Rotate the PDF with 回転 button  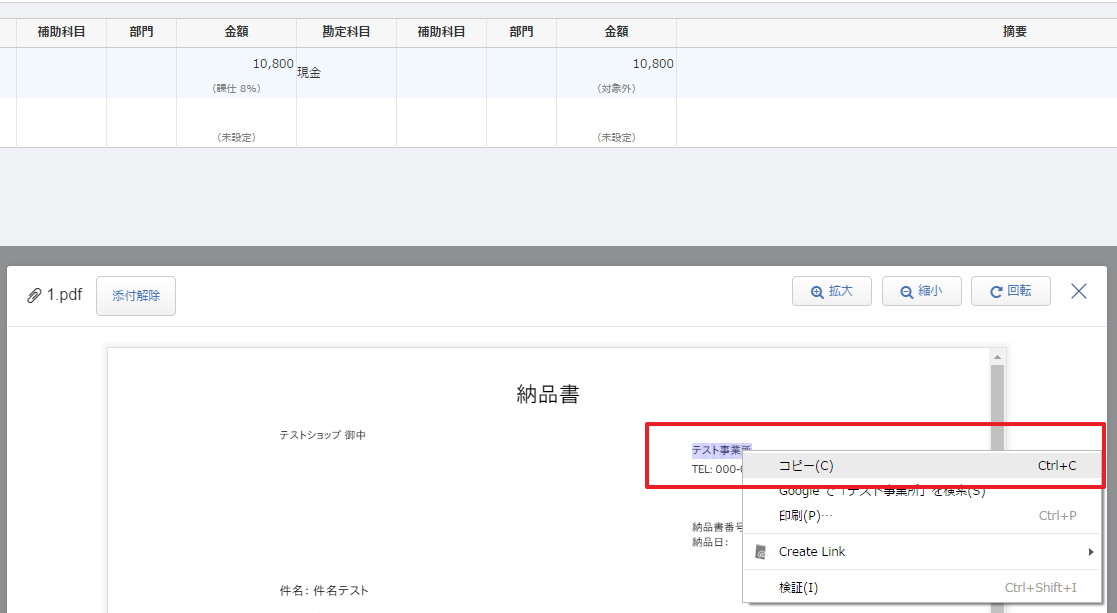1011,291
